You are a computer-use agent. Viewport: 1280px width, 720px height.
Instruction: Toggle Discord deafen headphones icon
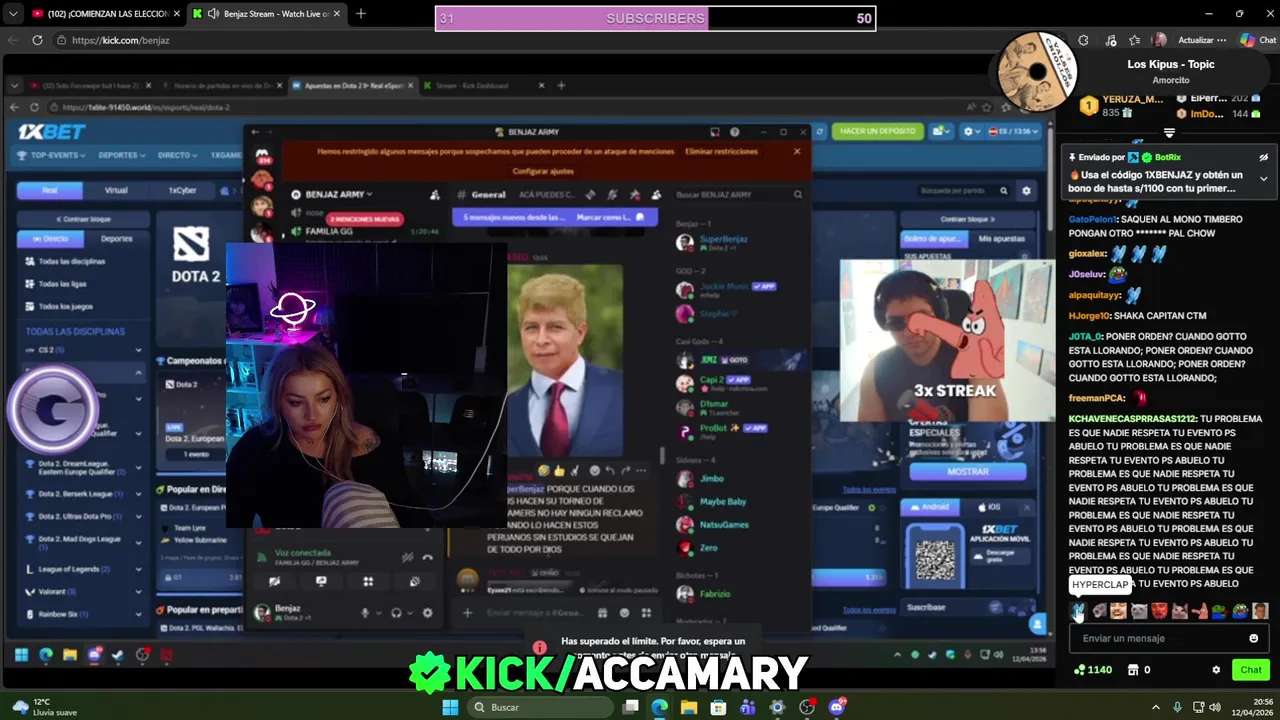(x=396, y=613)
